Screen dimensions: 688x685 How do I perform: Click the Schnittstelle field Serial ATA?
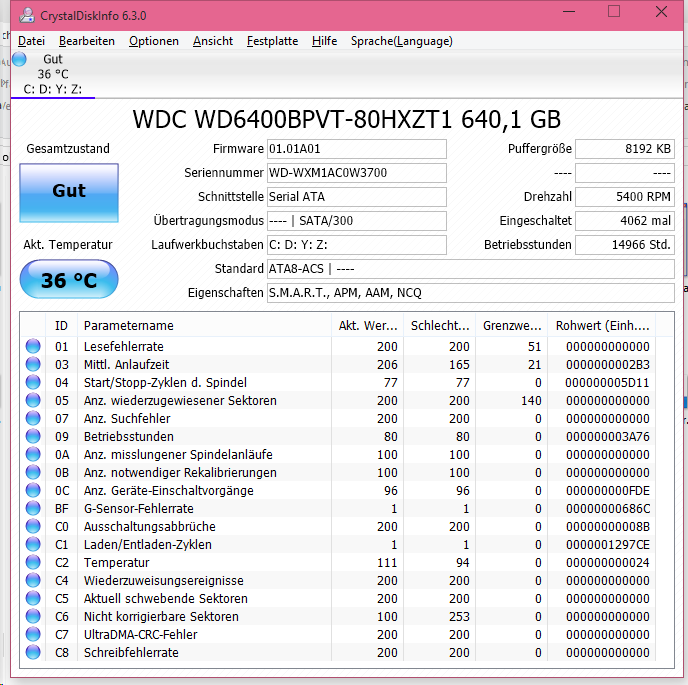tap(357, 197)
